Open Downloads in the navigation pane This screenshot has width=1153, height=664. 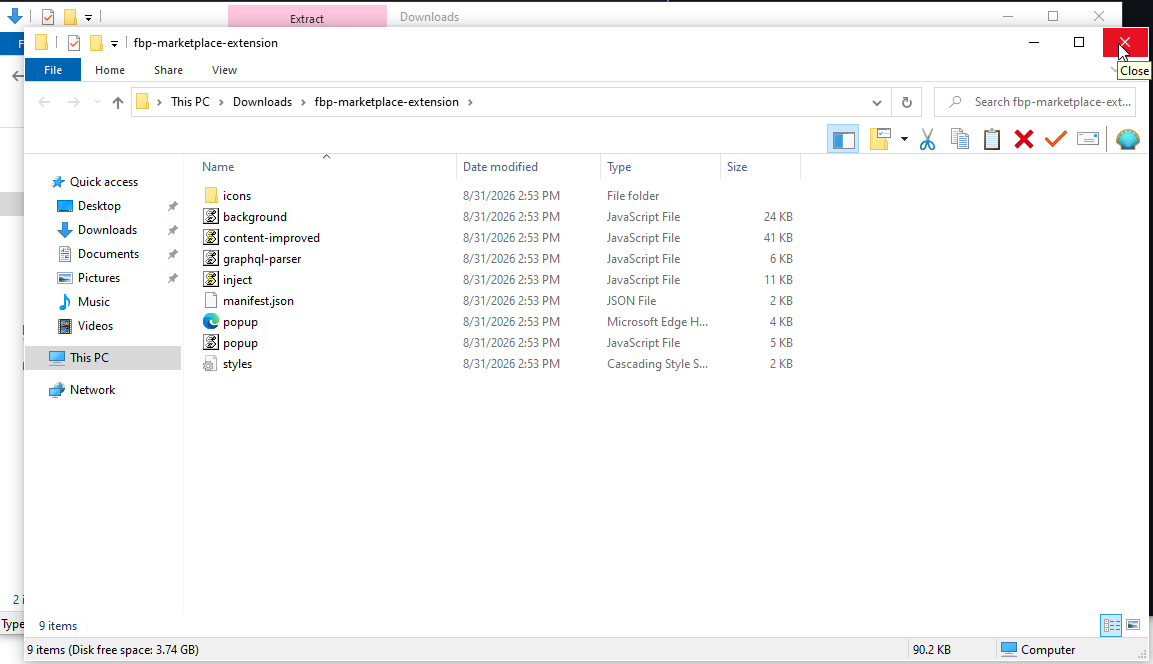[107, 229]
